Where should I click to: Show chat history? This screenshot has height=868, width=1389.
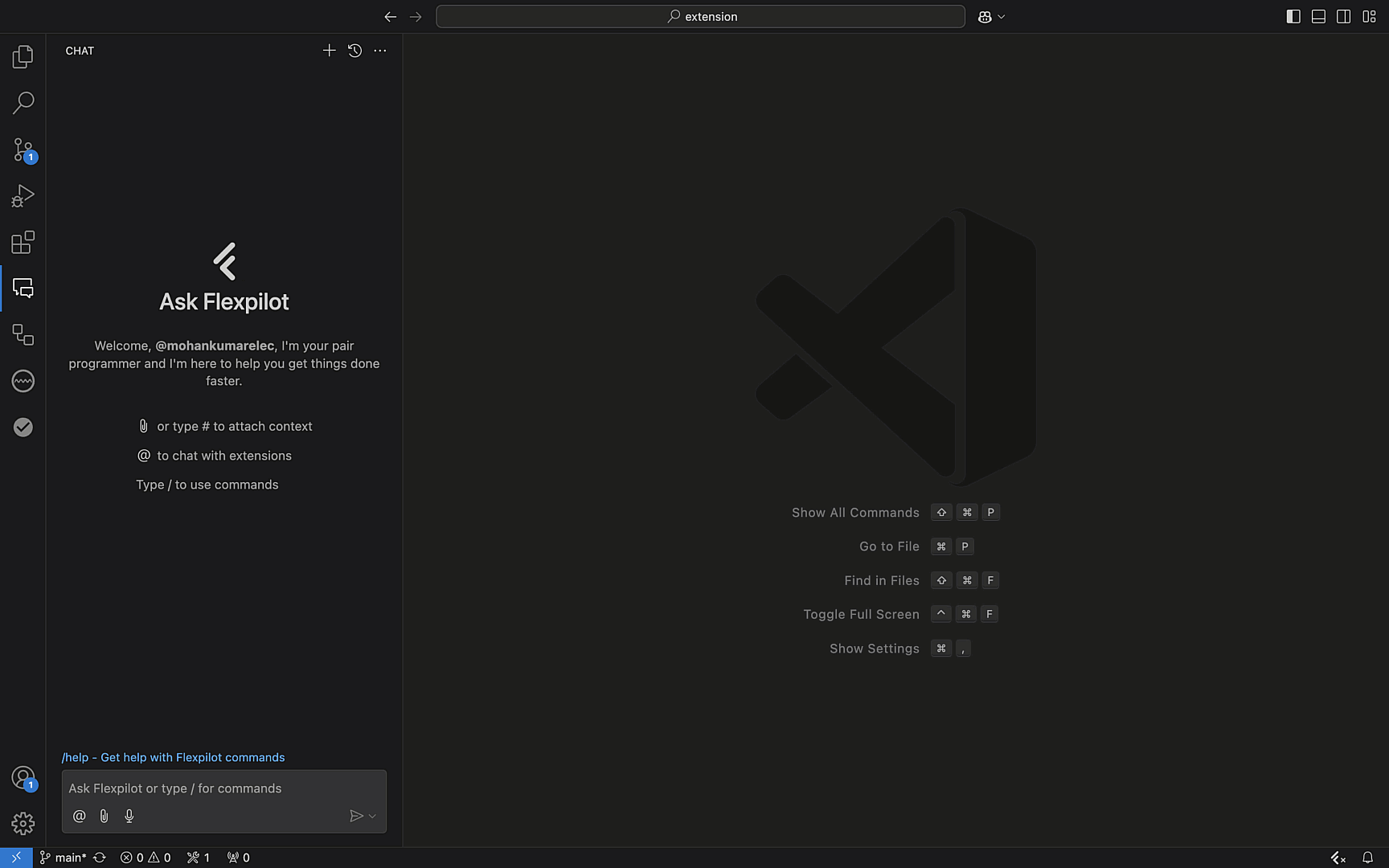pos(354,51)
